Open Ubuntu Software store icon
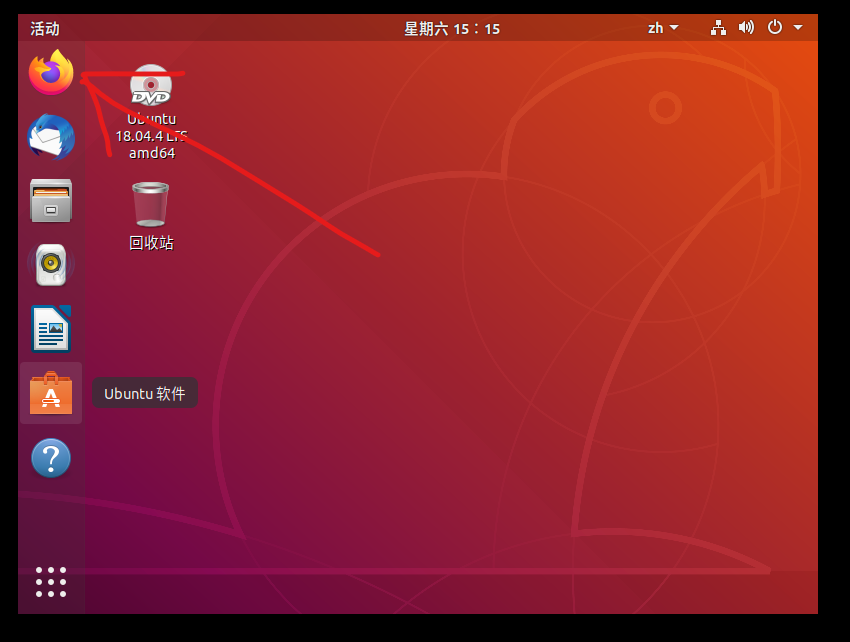 point(51,393)
